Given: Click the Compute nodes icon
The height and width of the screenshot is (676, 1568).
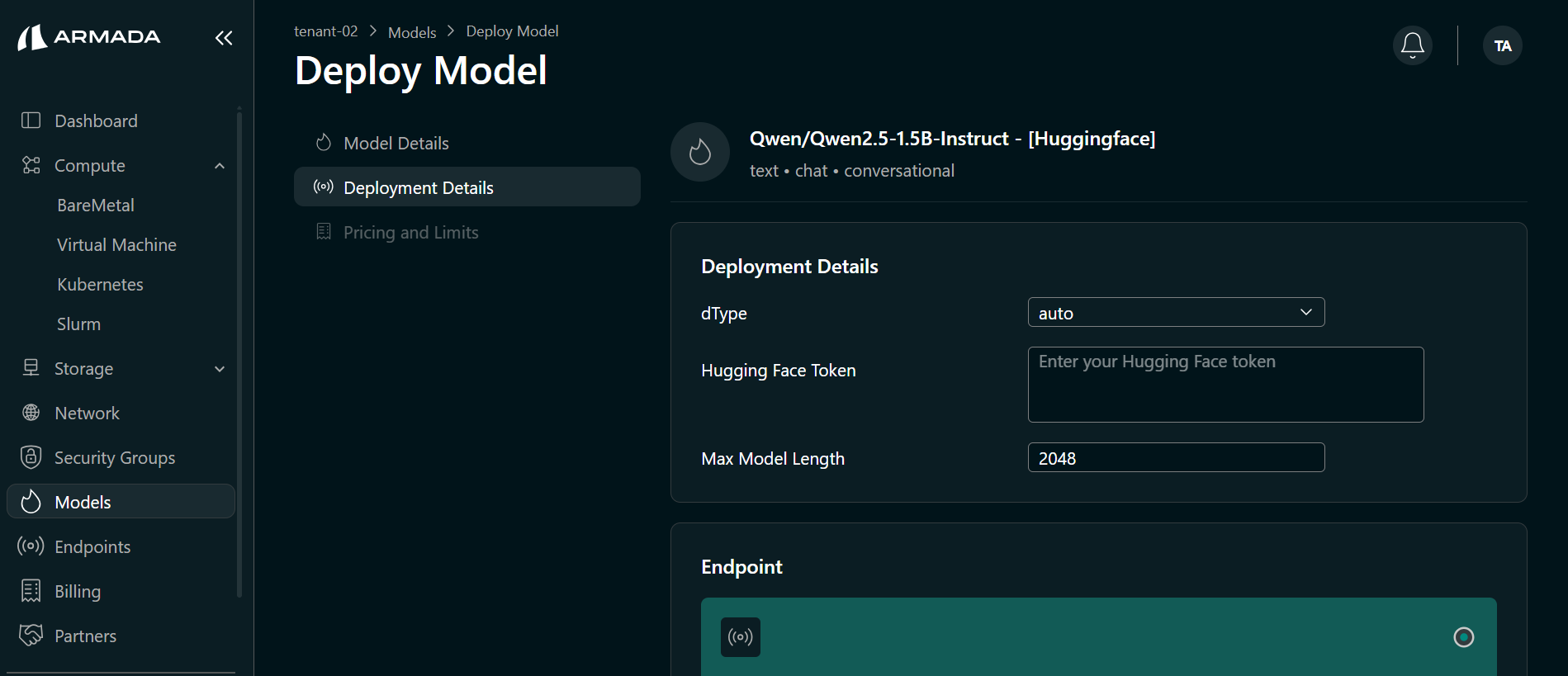Looking at the screenshot, I should [31, 165].
